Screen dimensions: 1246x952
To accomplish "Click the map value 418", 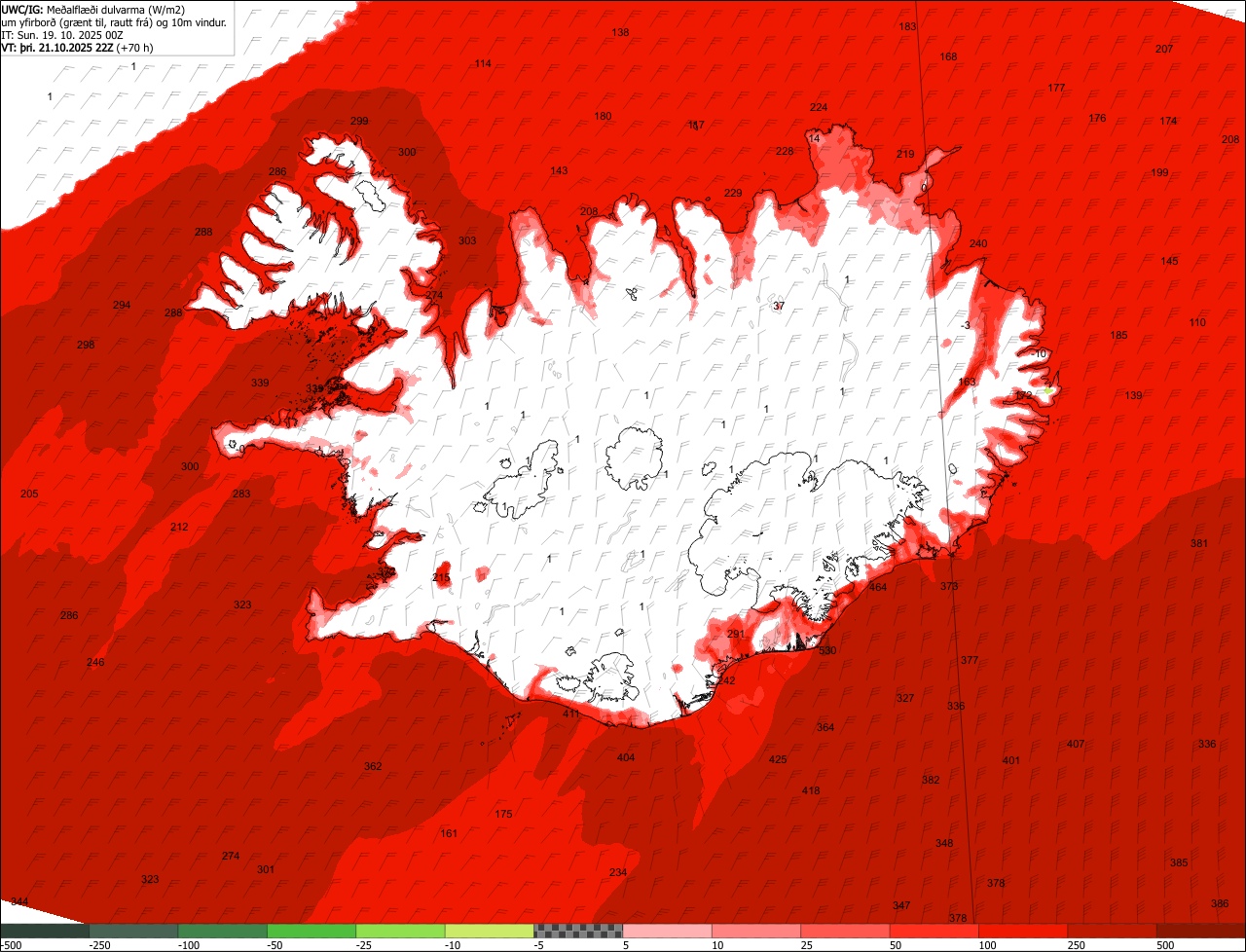I will (x=811, y=790).
